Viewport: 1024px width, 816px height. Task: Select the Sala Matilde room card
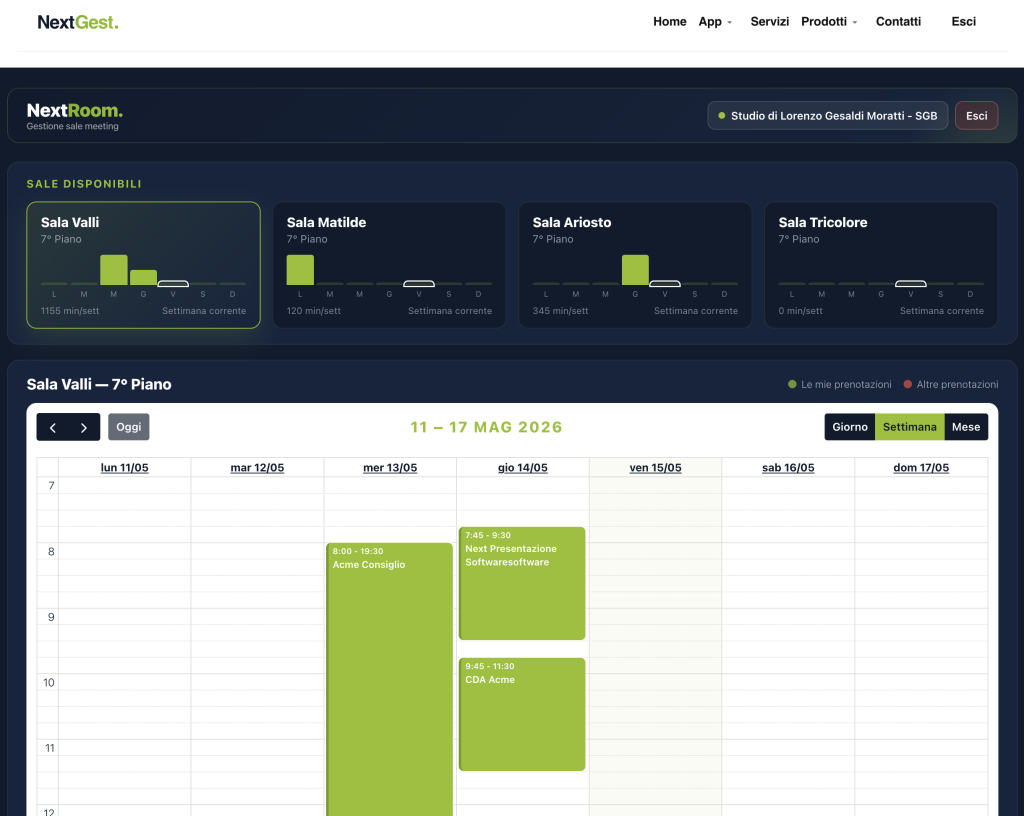click(389, 265)
